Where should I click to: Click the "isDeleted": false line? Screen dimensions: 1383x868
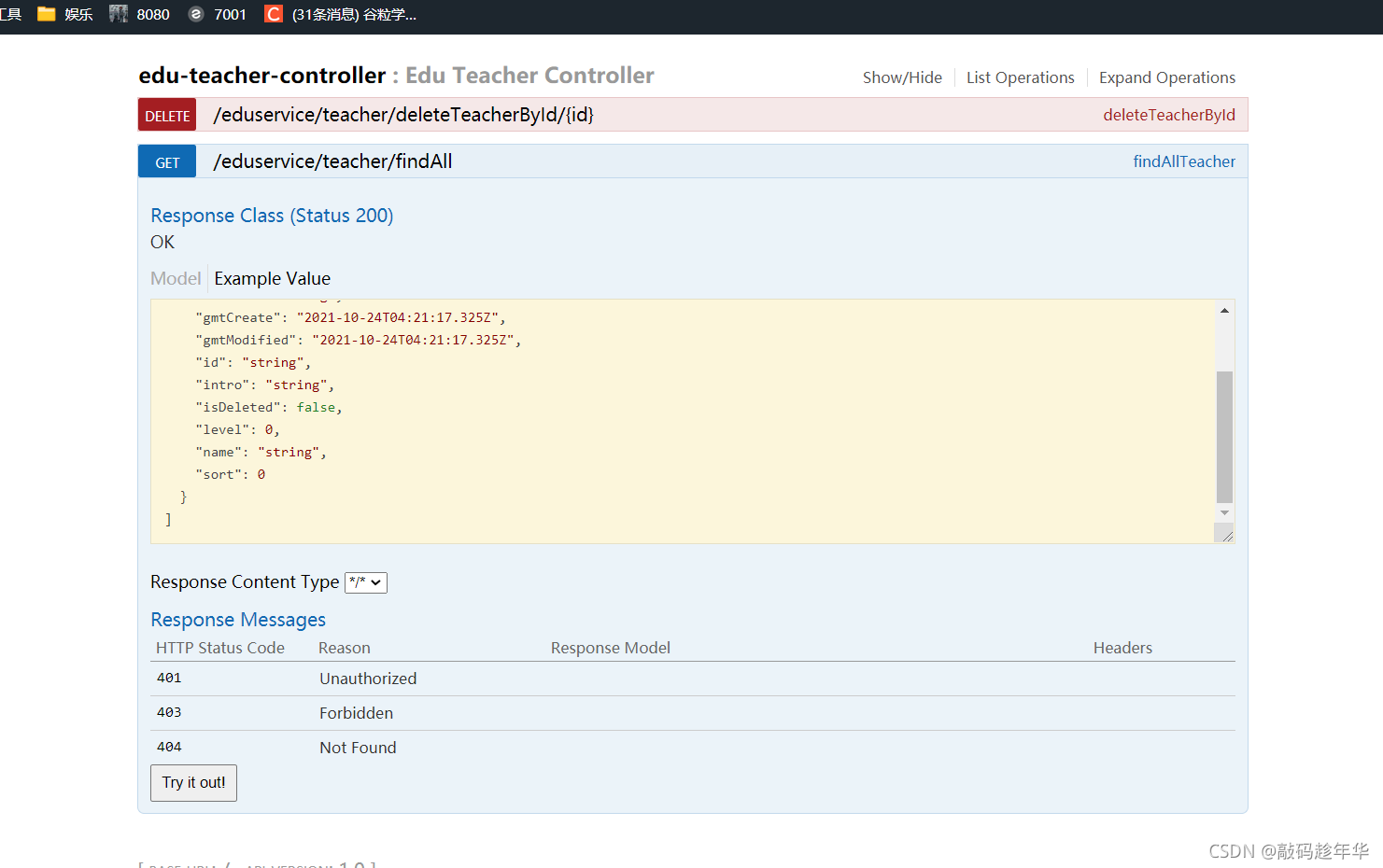click(x=269, y=407)
